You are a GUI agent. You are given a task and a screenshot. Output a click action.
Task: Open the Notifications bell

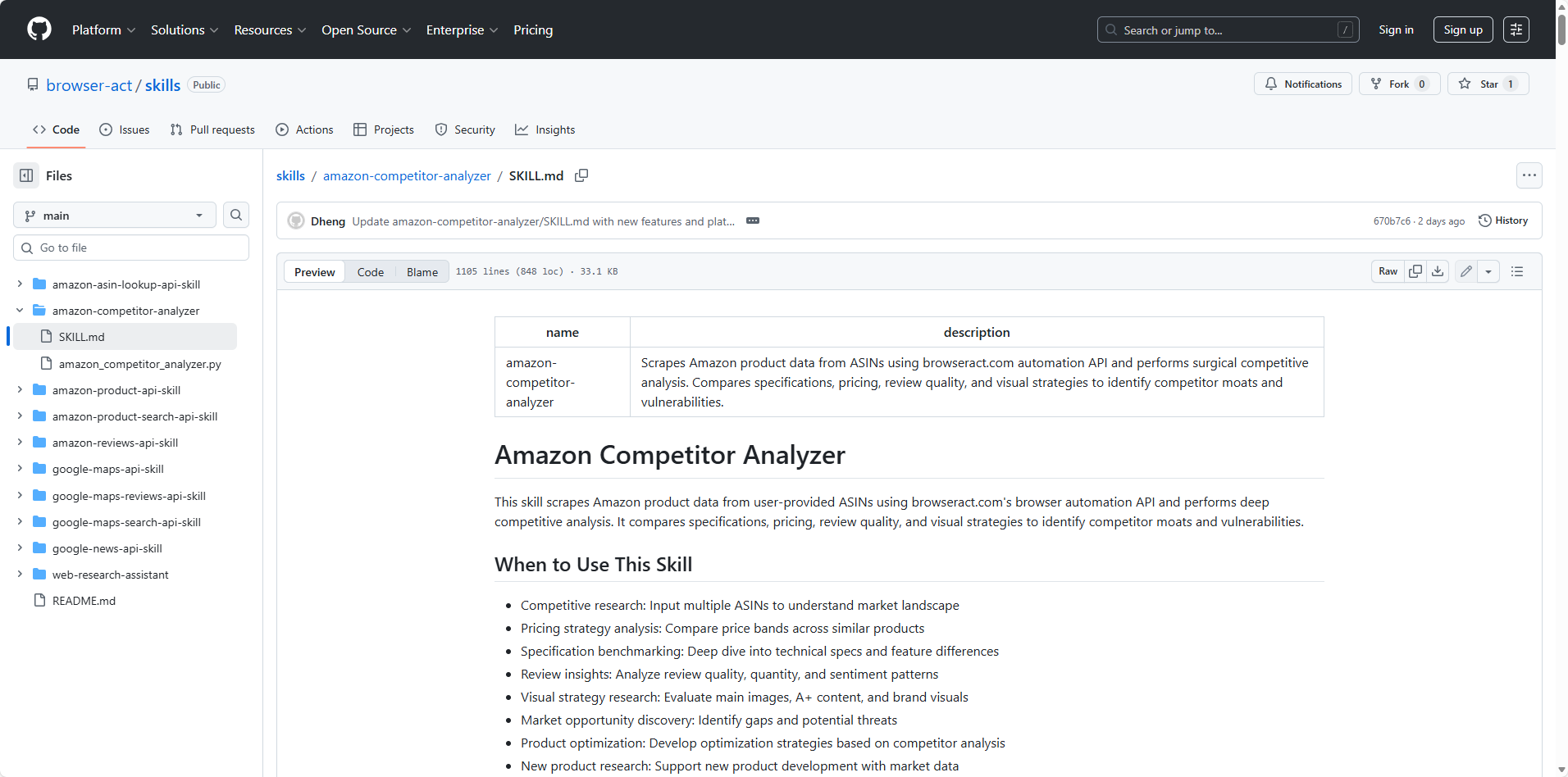pos(1303,84)
